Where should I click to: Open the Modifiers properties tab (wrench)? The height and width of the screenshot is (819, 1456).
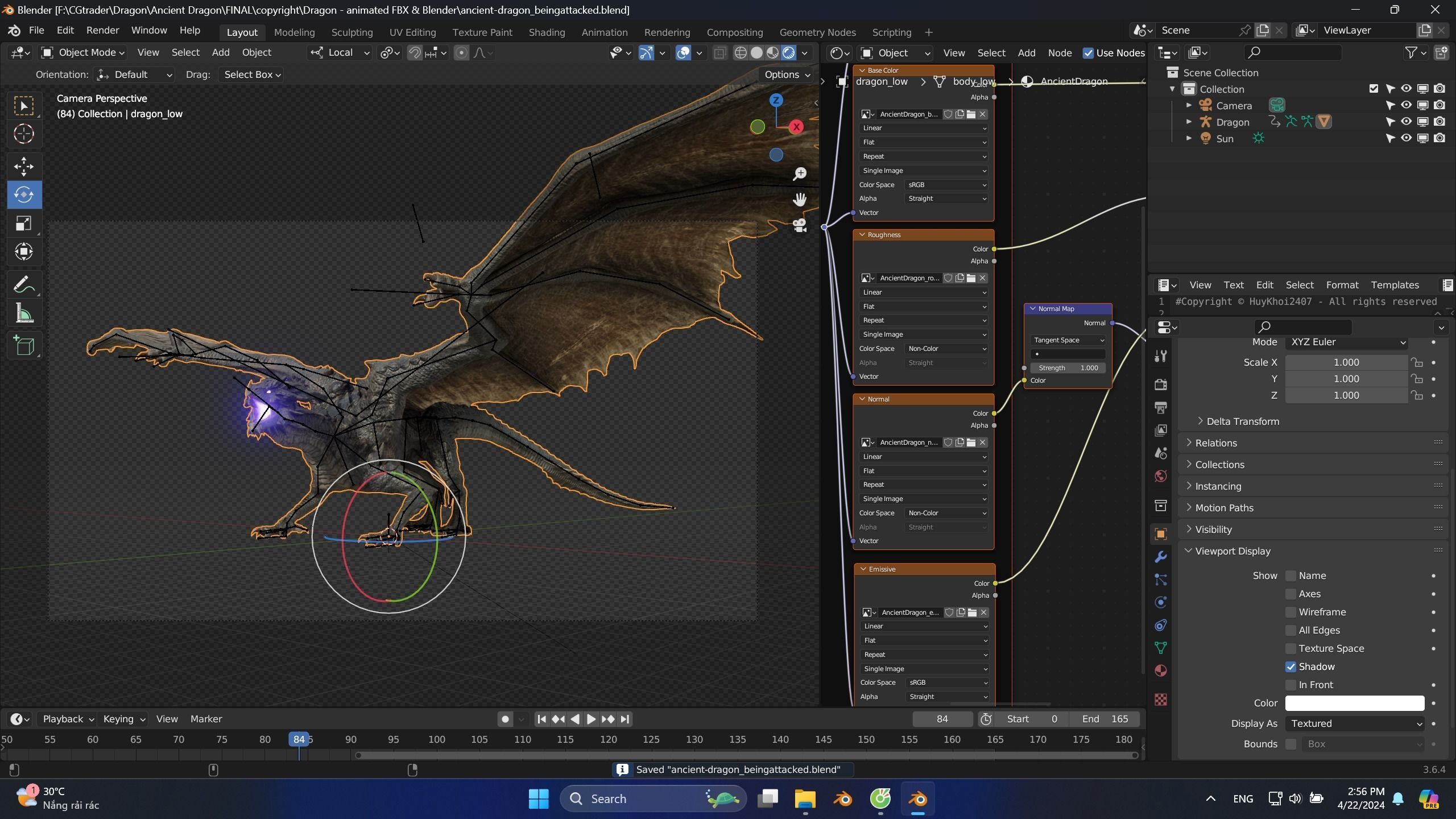tap(1161, 557)
